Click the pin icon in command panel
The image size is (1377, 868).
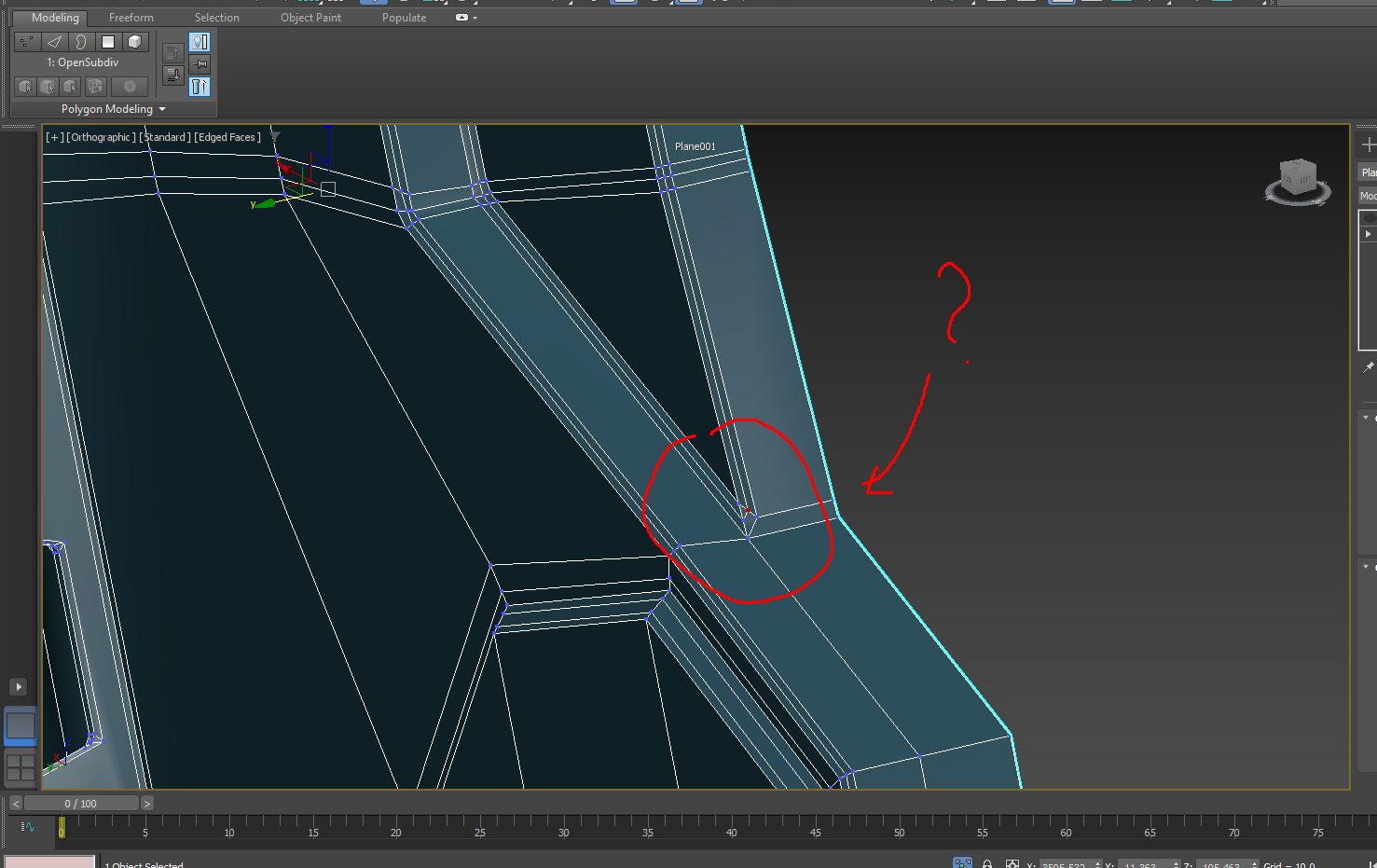pos(1368,368)
